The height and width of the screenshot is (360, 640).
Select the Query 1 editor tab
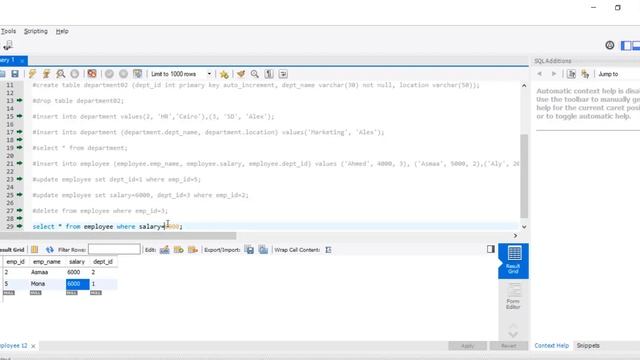tap(8, 60)
